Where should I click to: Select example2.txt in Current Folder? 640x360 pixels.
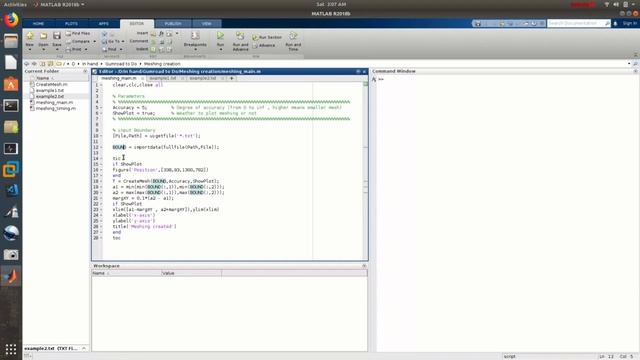[49, 96]
